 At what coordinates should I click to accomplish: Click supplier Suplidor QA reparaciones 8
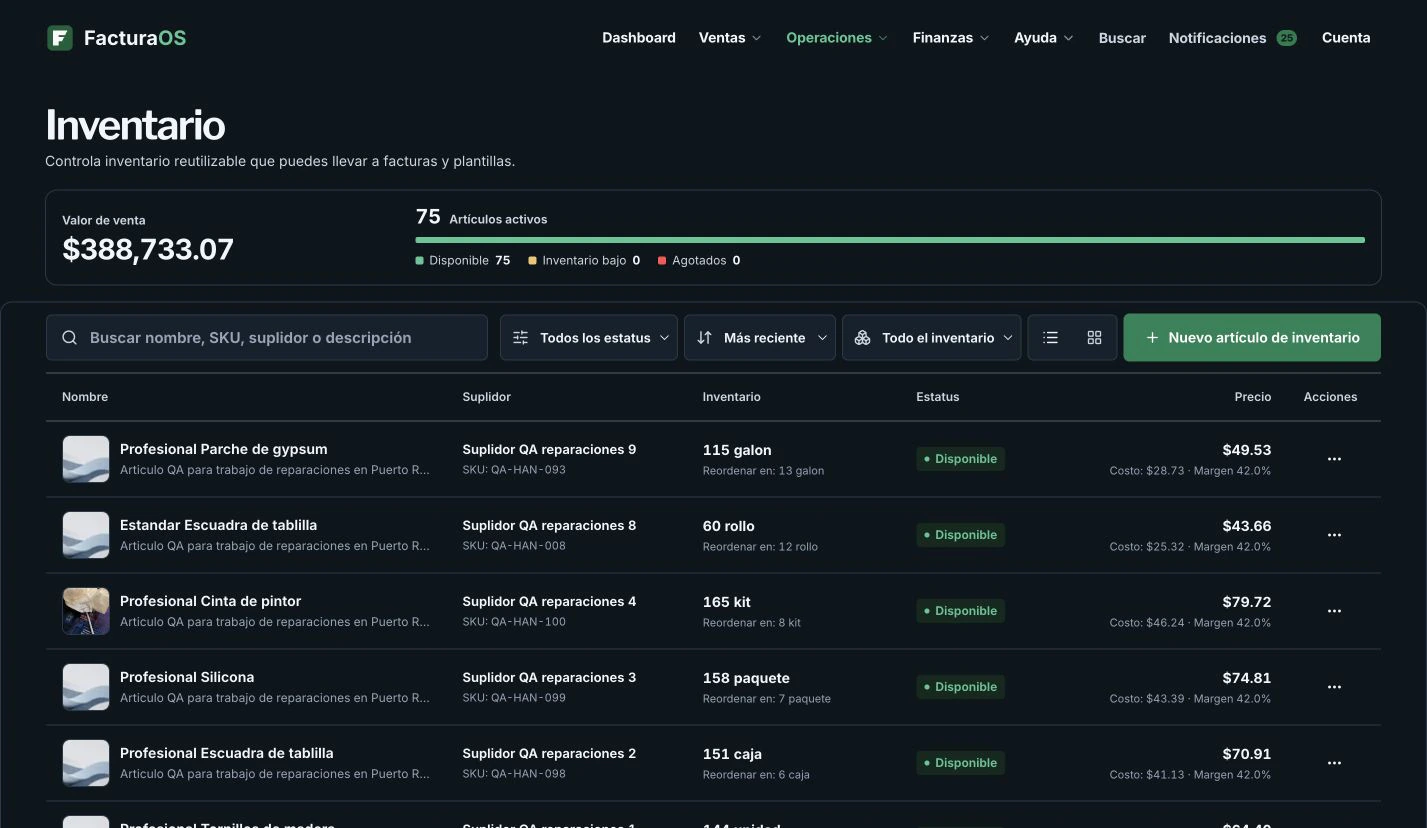point(549,525)
